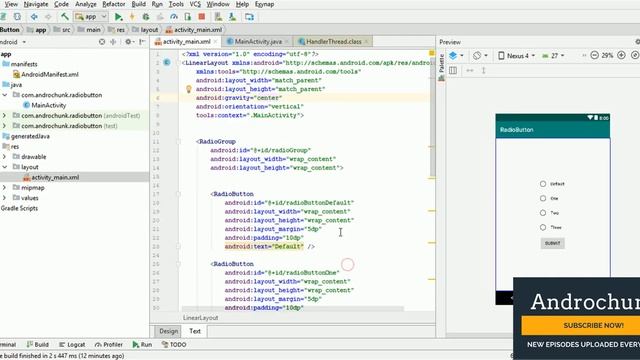This screenshot has height=360, width=640.
Task: Select MainActivity in project tree
Action: (45, 105)
